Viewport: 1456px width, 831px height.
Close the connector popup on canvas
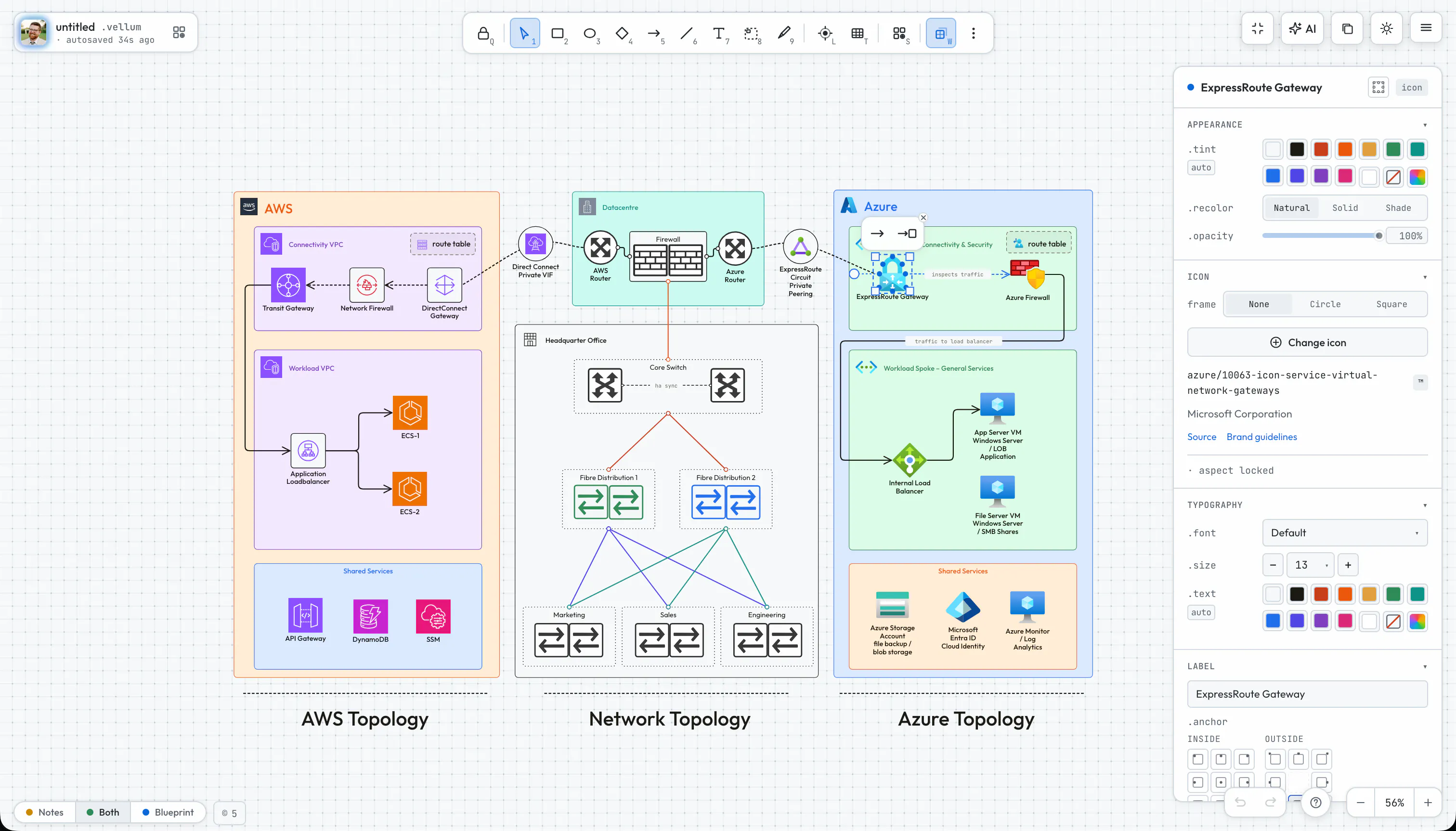click(923, 218)
